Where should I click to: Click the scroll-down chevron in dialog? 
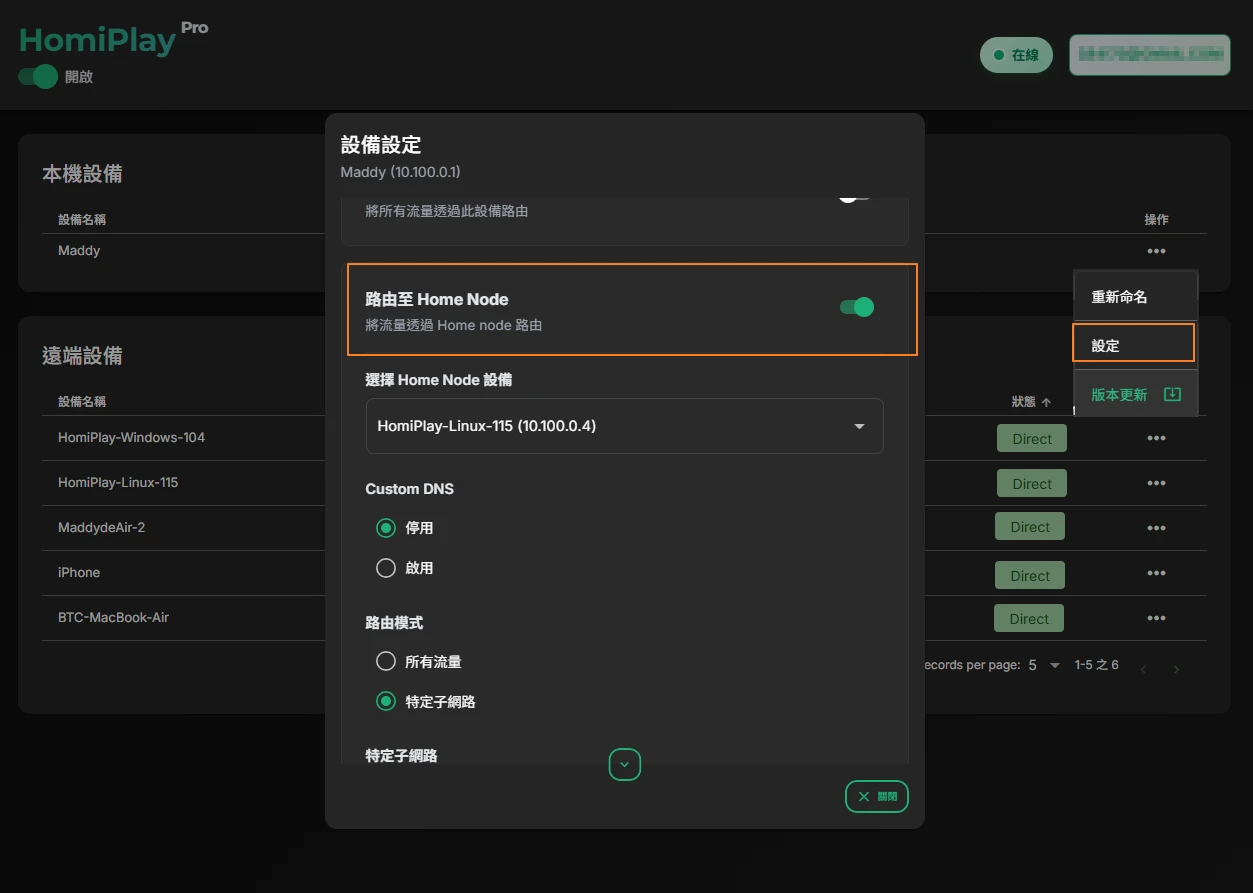point(625,765)
